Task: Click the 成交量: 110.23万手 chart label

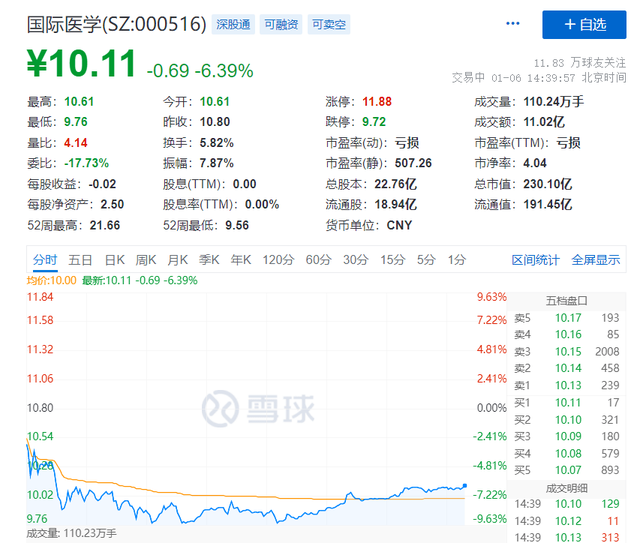Action: pyautogui.click(x=71, y=533)
